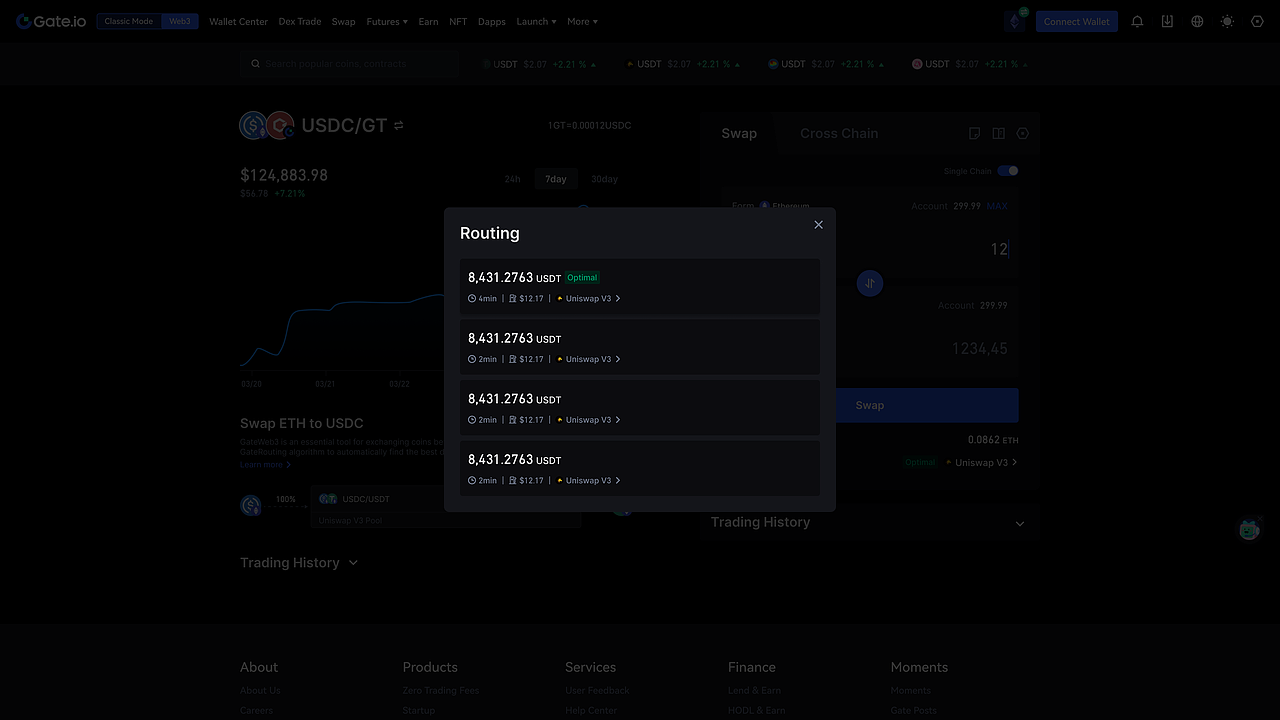Switch to Web3 mode

point(180,21)
